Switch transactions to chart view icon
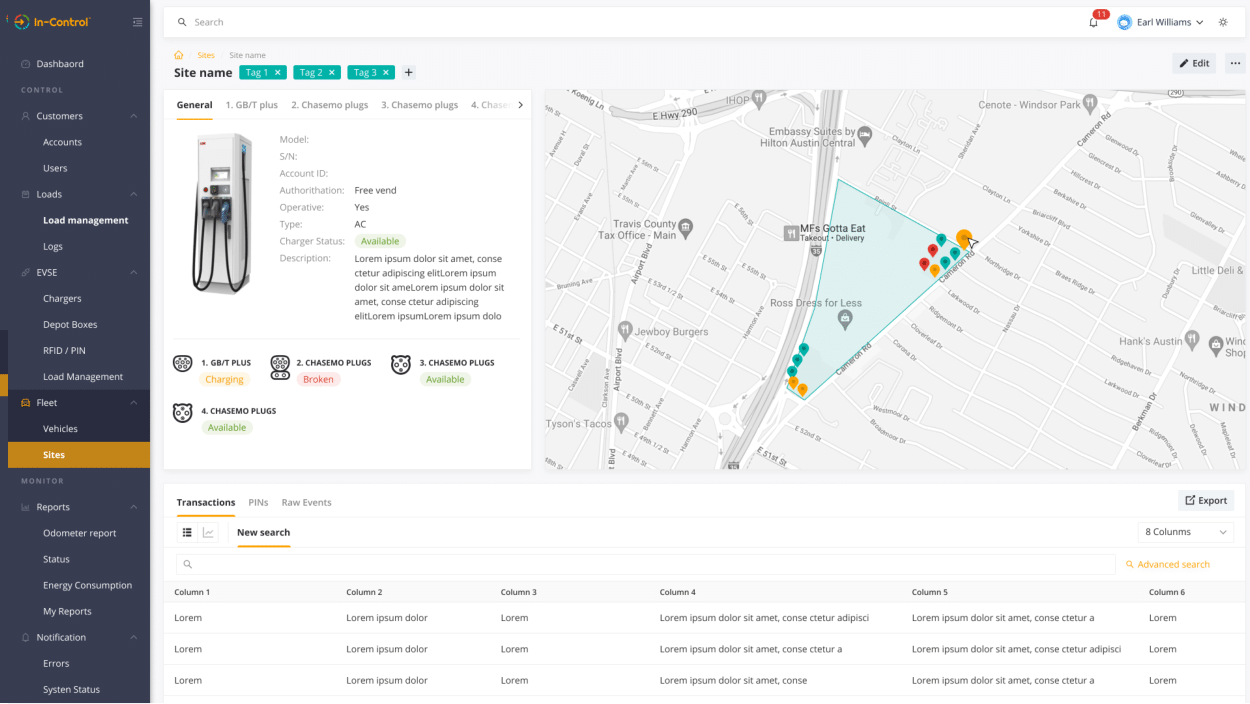Viewport: 1250px width, 704px height. coord(208,532)
